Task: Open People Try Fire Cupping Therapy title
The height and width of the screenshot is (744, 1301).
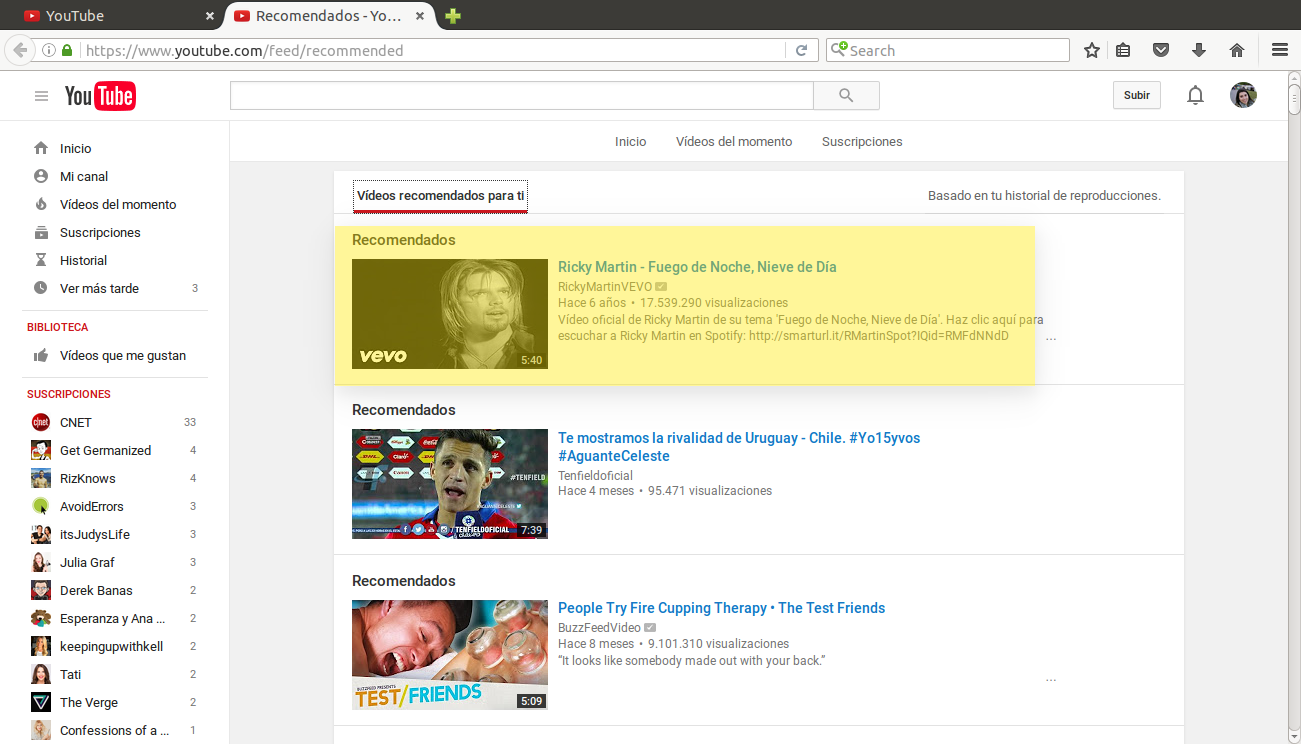Action: [x=721, y=608]
